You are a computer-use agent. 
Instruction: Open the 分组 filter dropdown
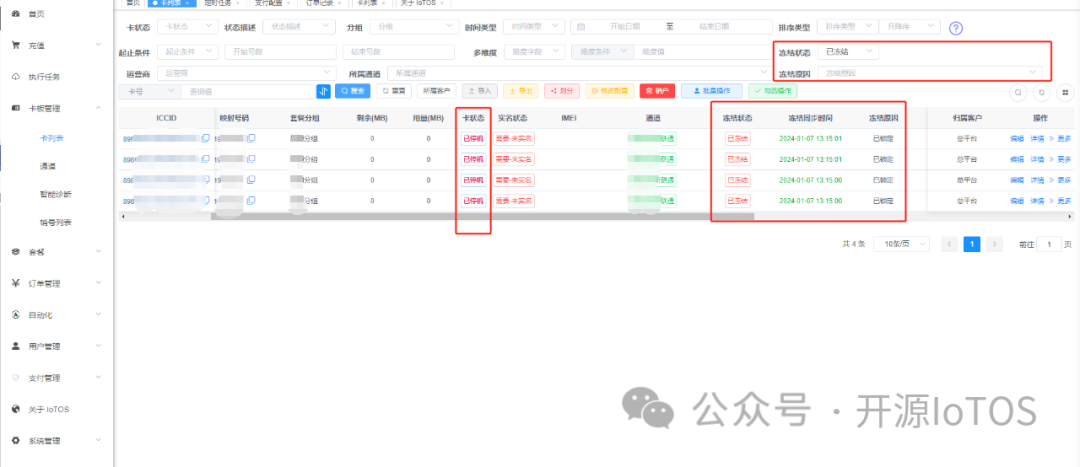(413, 27)
